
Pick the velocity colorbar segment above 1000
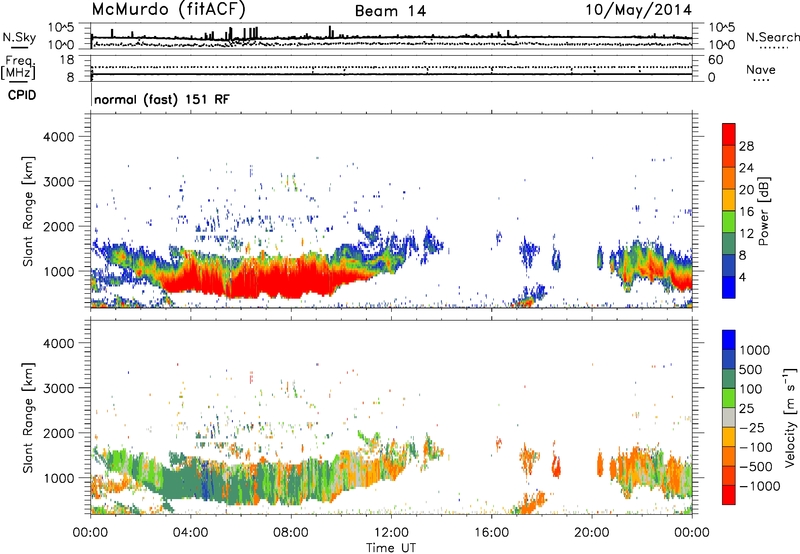[729, 340]
